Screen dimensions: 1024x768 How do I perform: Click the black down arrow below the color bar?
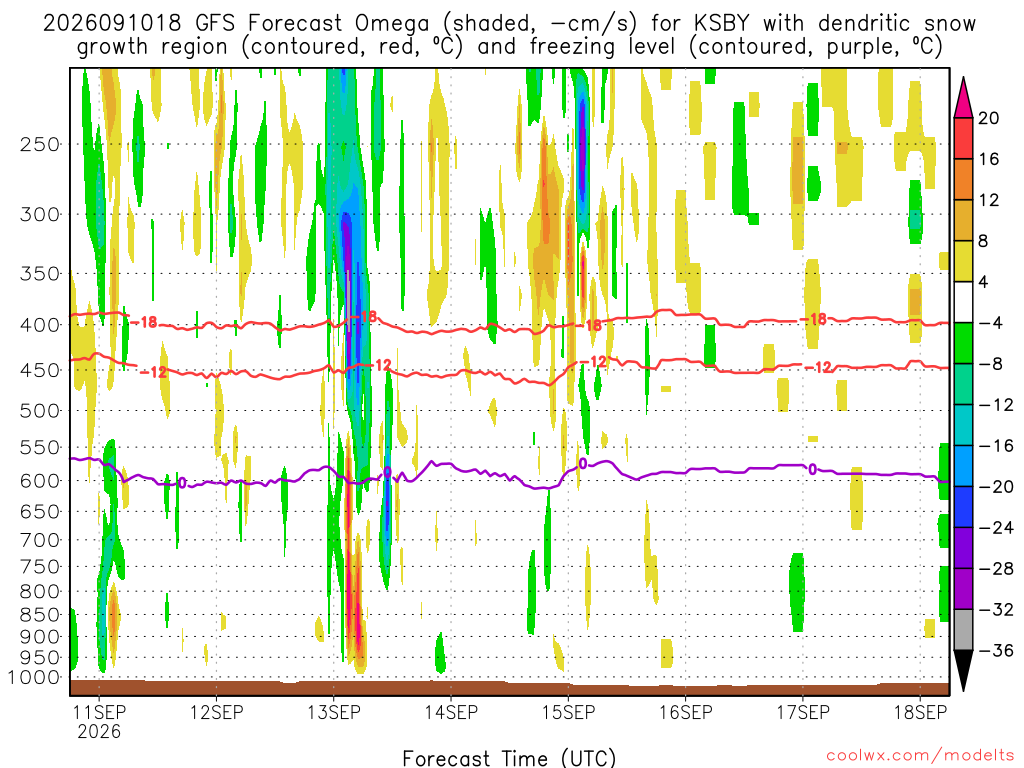coord(963,671)
